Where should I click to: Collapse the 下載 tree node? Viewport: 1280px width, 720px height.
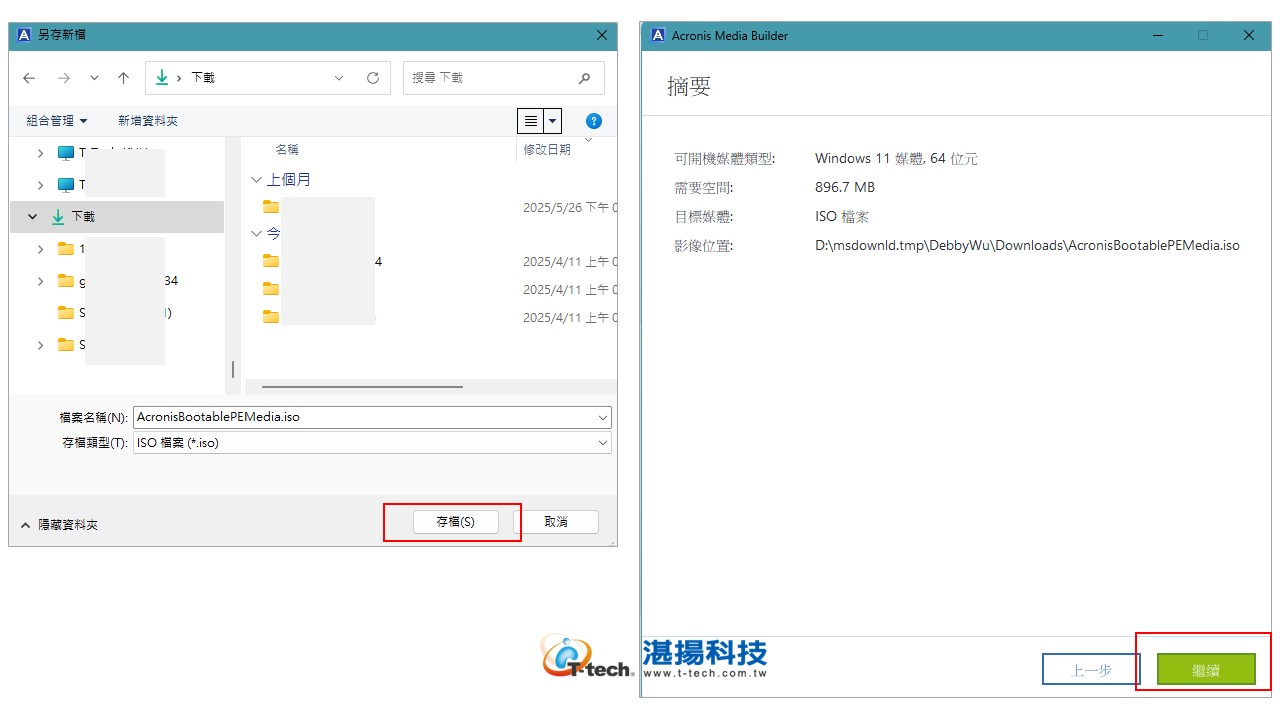click(33, 216)
